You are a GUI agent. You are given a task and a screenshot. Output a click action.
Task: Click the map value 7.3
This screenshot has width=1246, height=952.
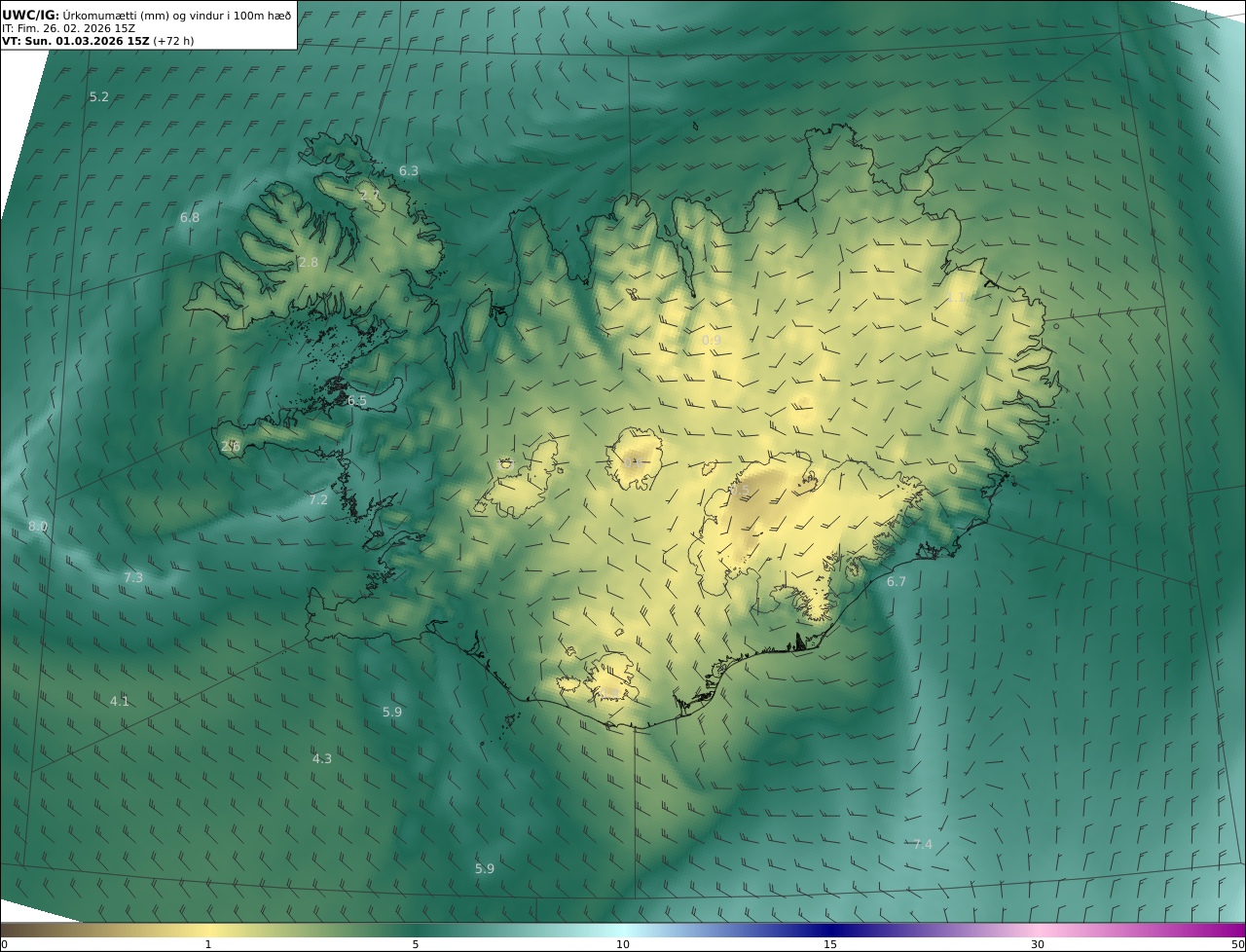[x=133, y=578]
